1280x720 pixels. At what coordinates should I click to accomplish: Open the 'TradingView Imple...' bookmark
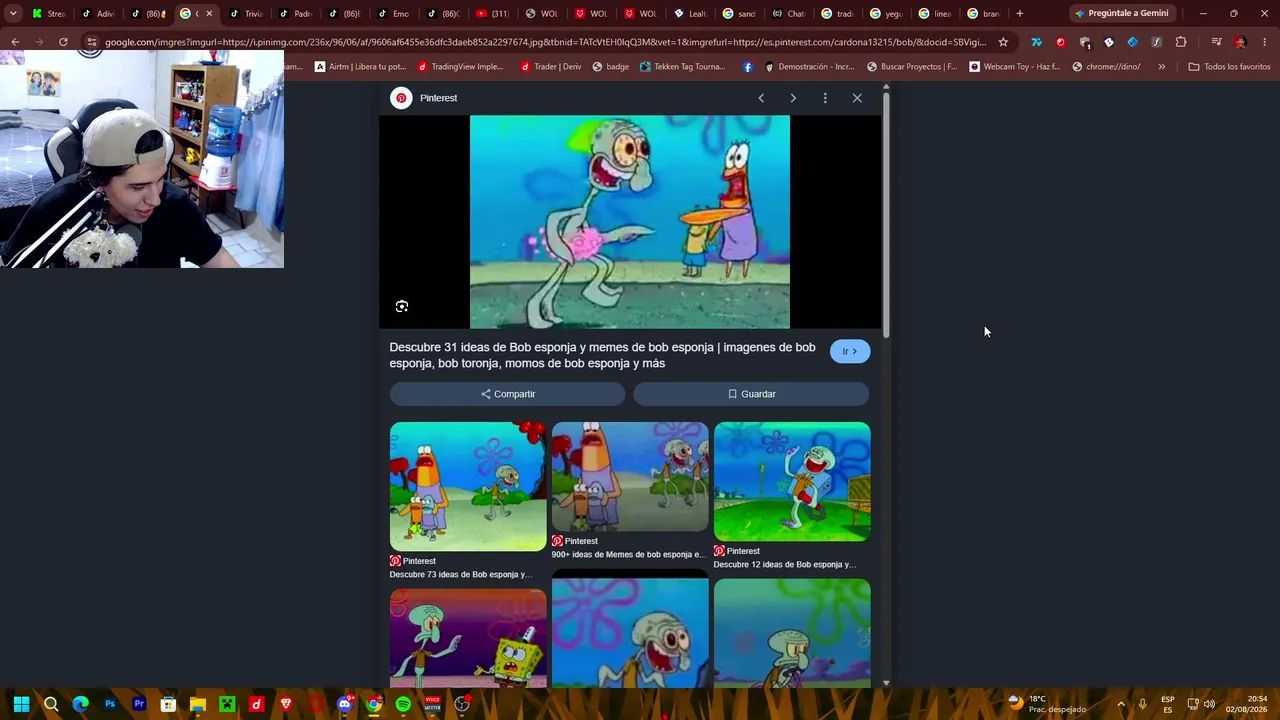[461, 67]
